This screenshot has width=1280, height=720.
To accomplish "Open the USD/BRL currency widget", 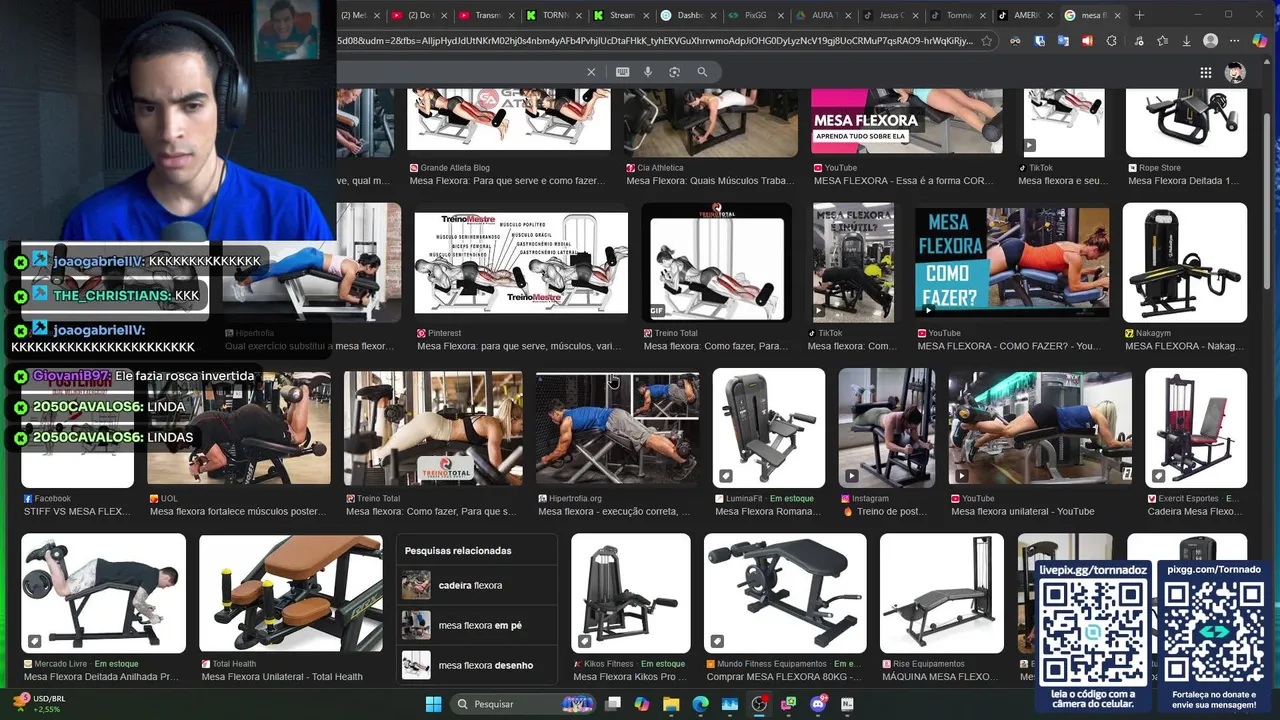I will [40, 704].
